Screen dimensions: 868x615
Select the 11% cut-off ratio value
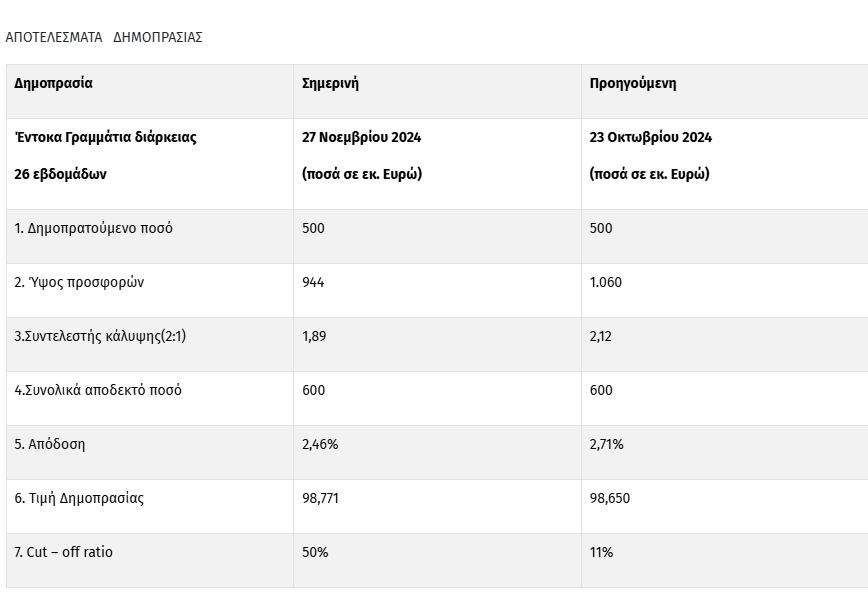click(601, 552)
